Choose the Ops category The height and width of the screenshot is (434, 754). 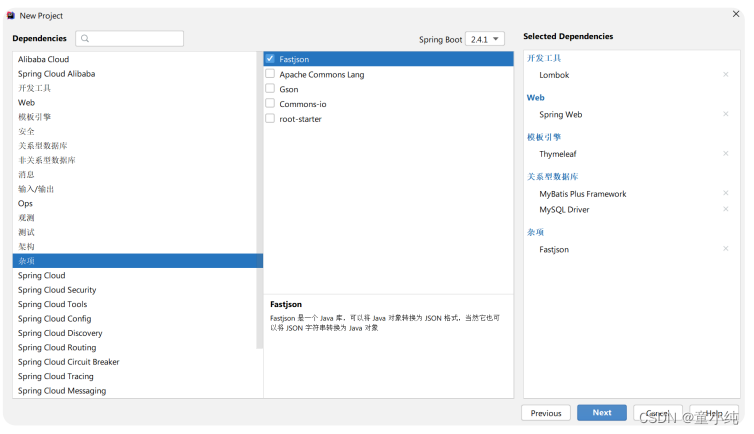pyautogui.click(x=25, y=203)
